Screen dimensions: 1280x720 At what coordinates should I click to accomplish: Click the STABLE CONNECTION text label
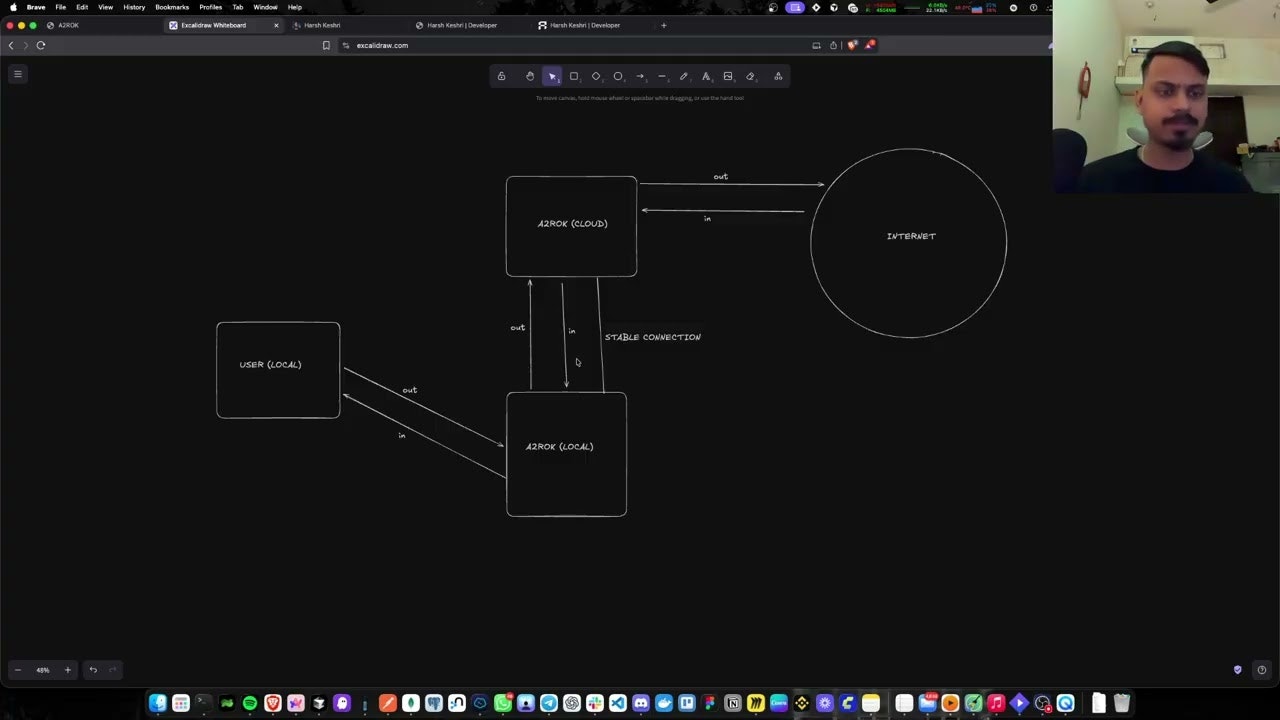point(652,337)
